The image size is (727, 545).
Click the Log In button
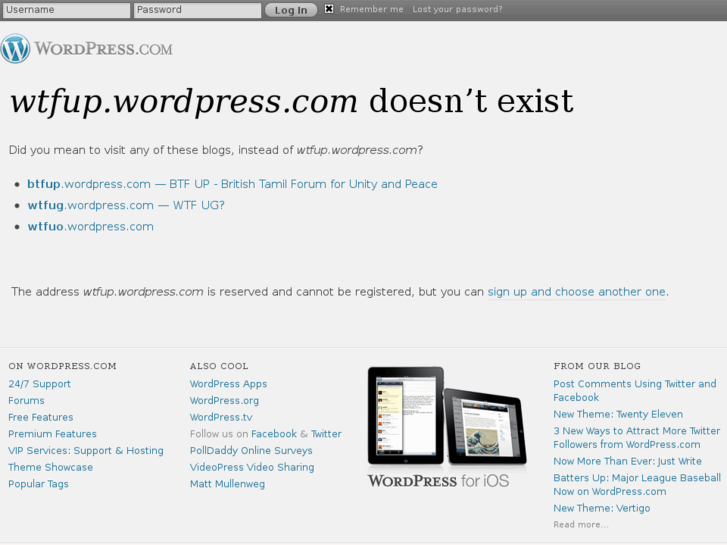click(291, 10)
